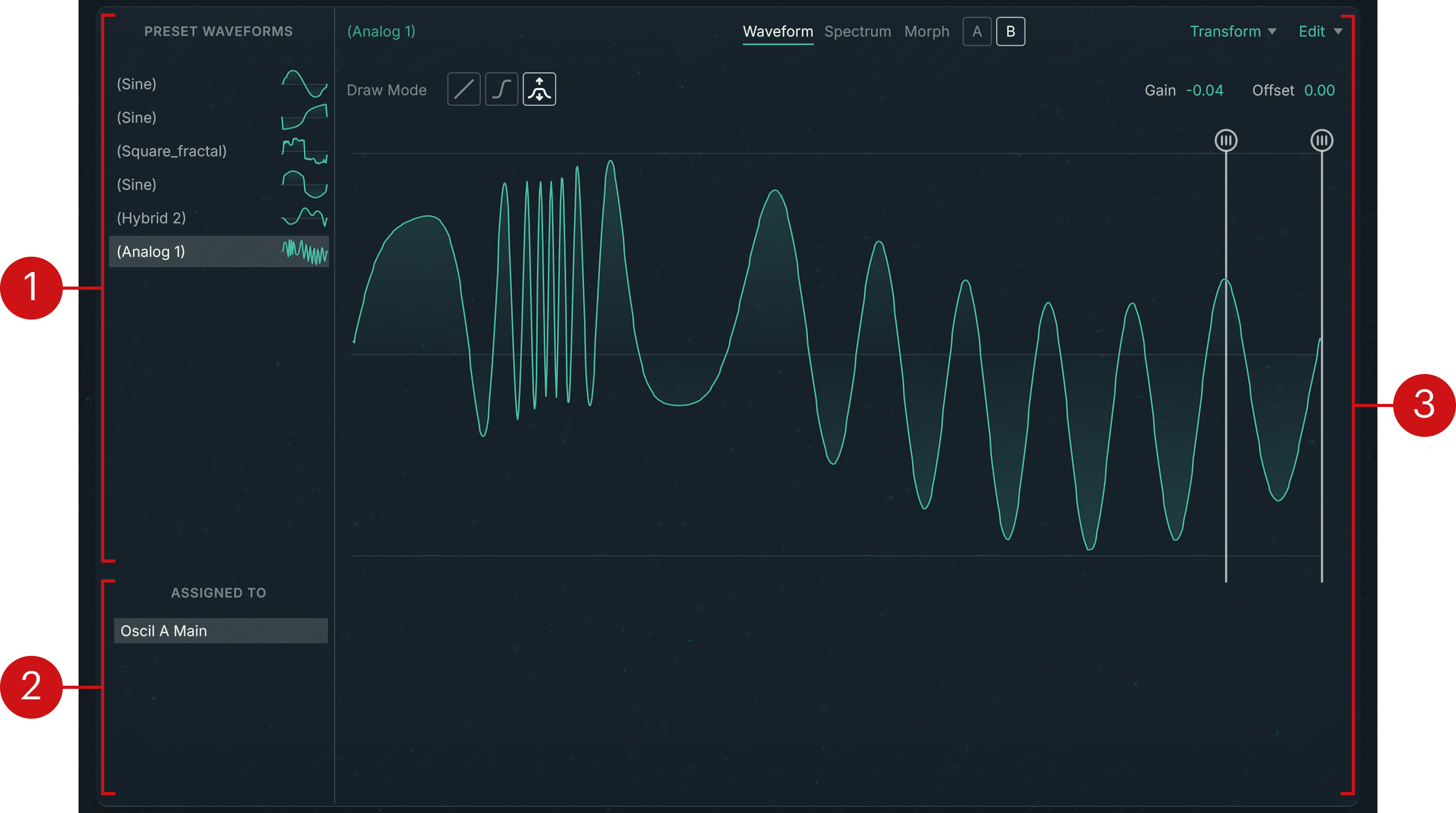Click the Offset value 0.00
This screenshot has height=813, width=1456.
tap(1319, 91)
